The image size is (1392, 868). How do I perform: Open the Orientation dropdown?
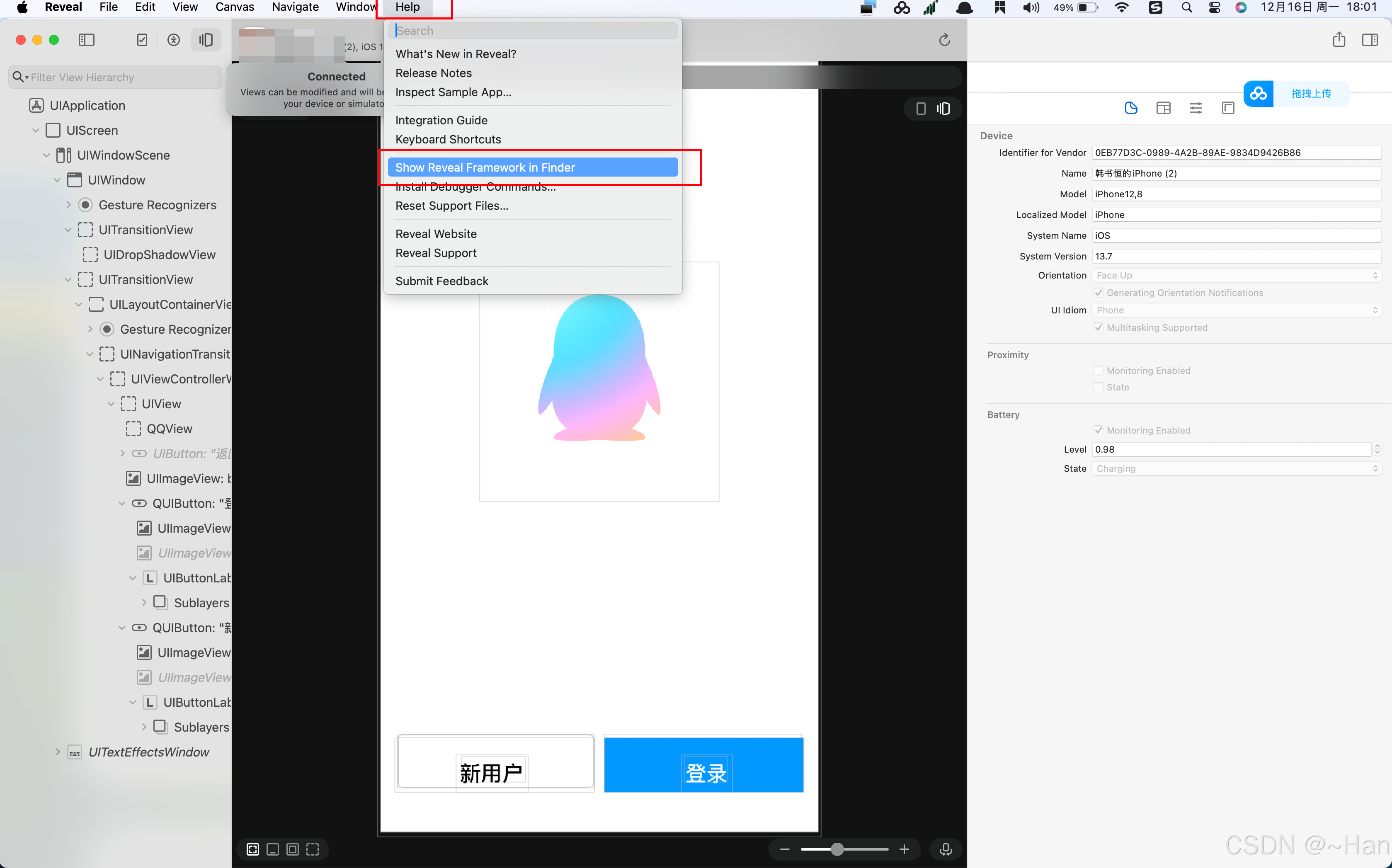(x=1237, y=276)
